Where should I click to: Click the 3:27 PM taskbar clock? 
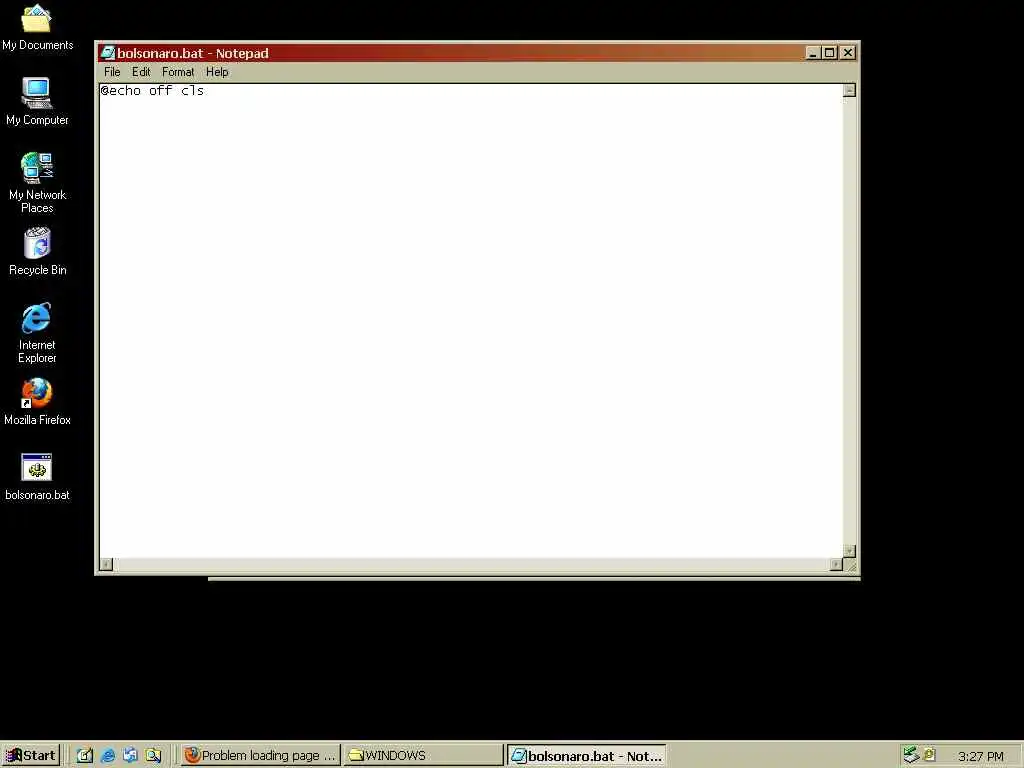980,756
